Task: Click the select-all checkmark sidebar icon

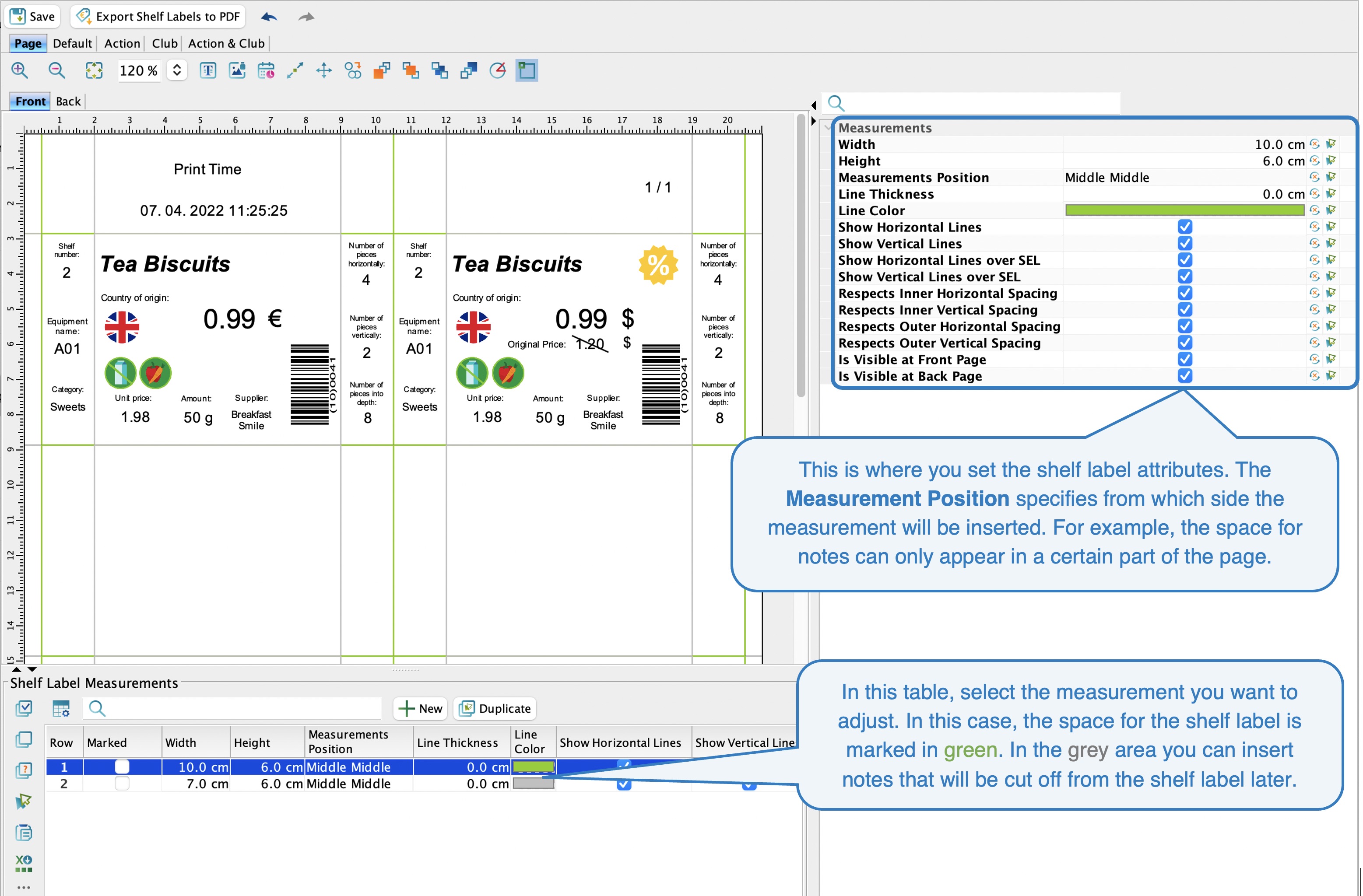Action: coord(24,709)
